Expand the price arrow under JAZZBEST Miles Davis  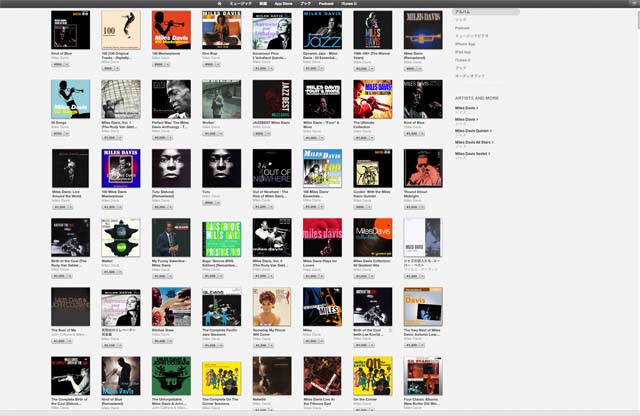pos(268,133)
